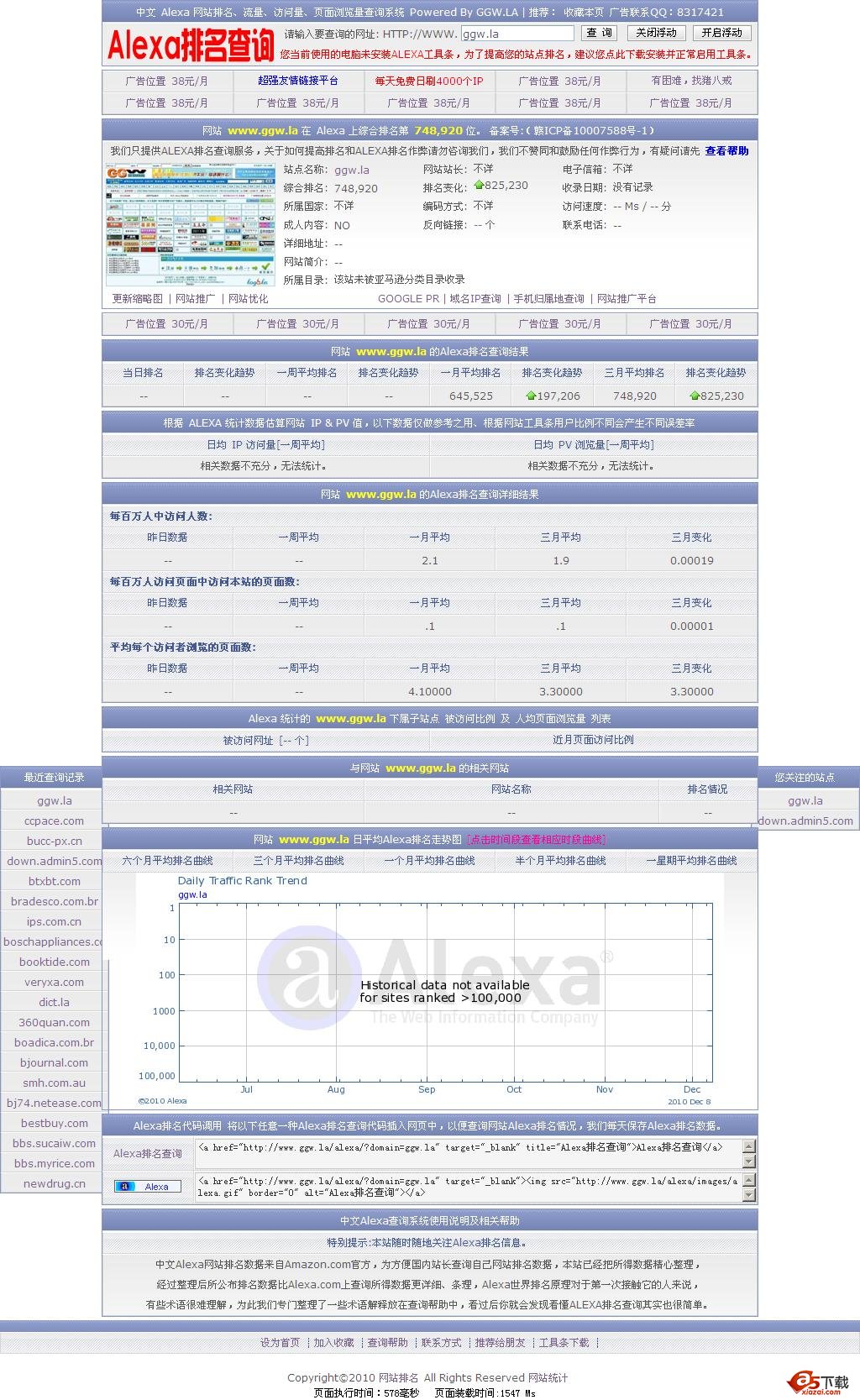This screenshot has width=860, height=1400.
Task: Click the Alexa badge image in code section
Action: 148,1187
